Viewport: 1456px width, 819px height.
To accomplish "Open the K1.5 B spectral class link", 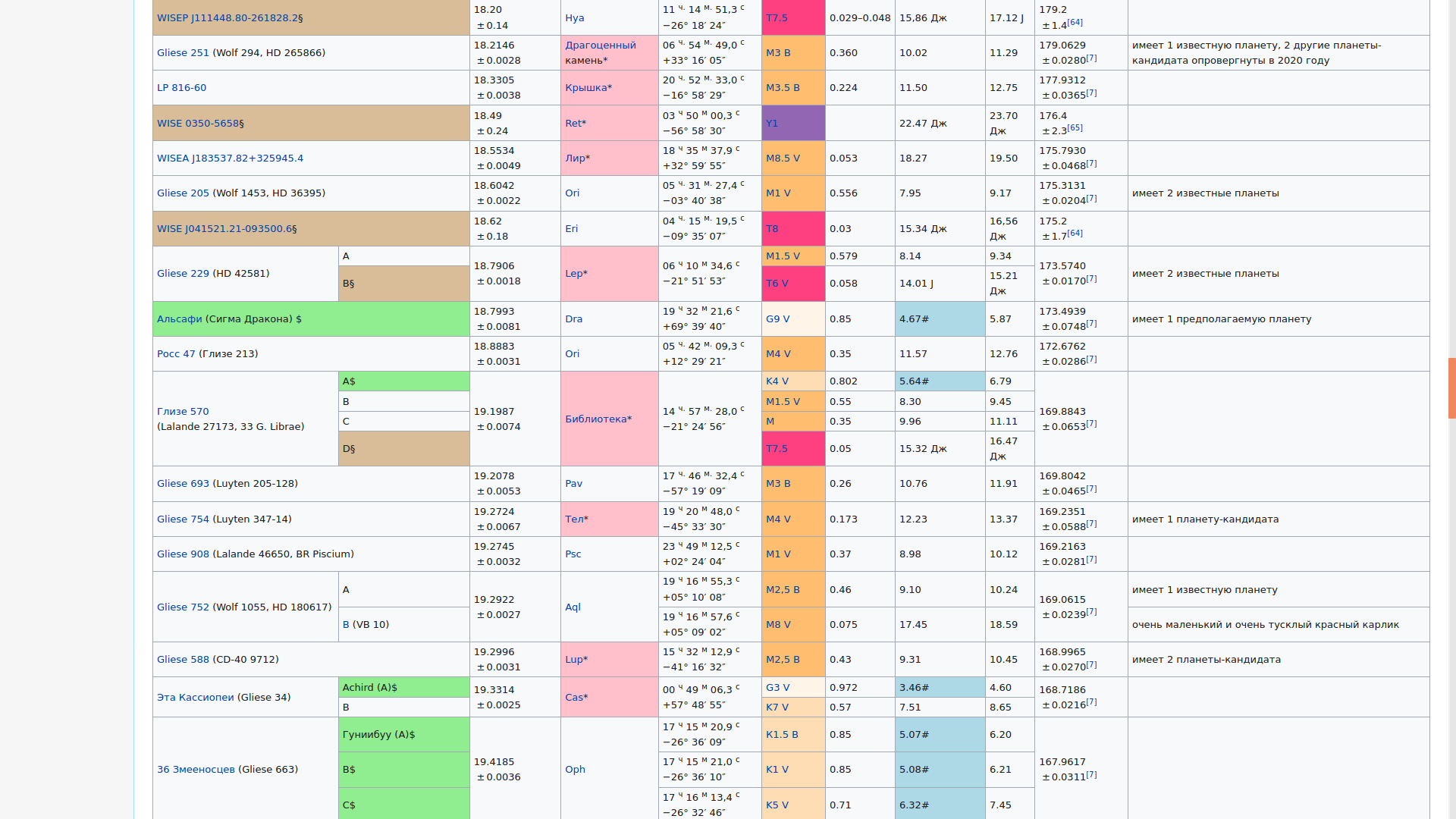I will (782, 735).
